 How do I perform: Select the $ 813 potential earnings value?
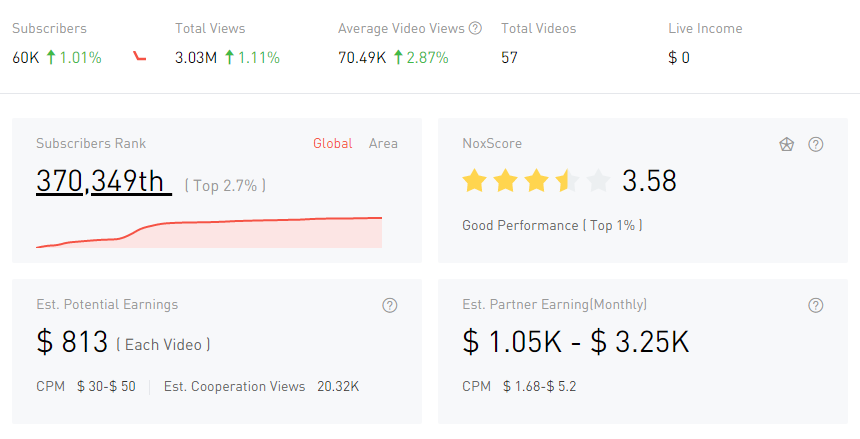tap(72, 342)
